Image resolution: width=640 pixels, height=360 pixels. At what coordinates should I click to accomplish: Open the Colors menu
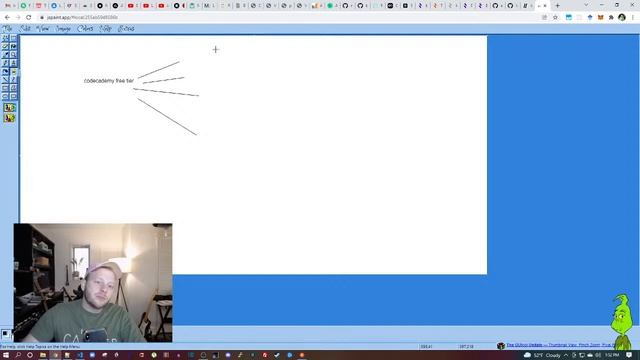click(x=85, y=29)
